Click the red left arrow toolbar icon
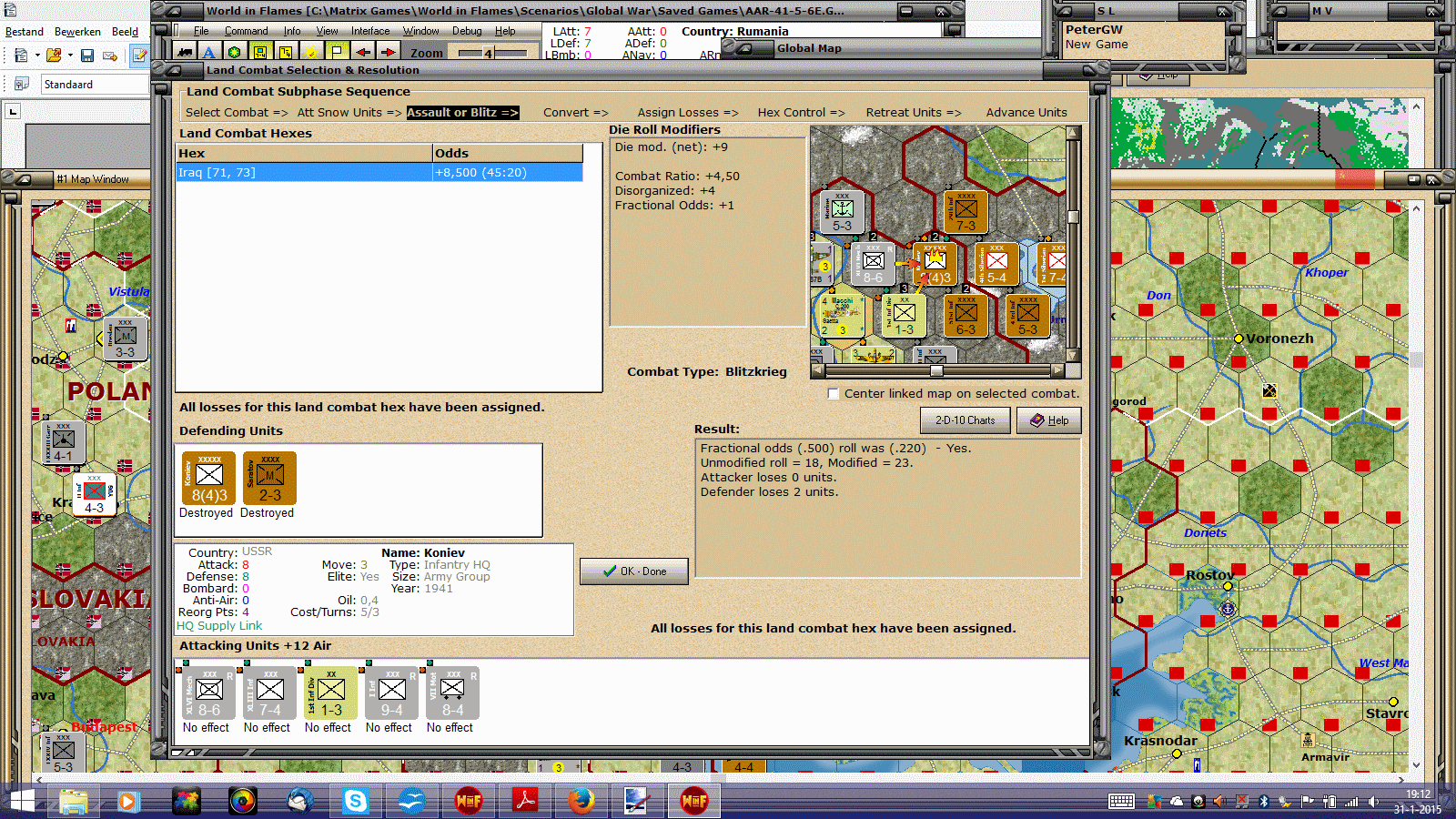 point(362,53)
